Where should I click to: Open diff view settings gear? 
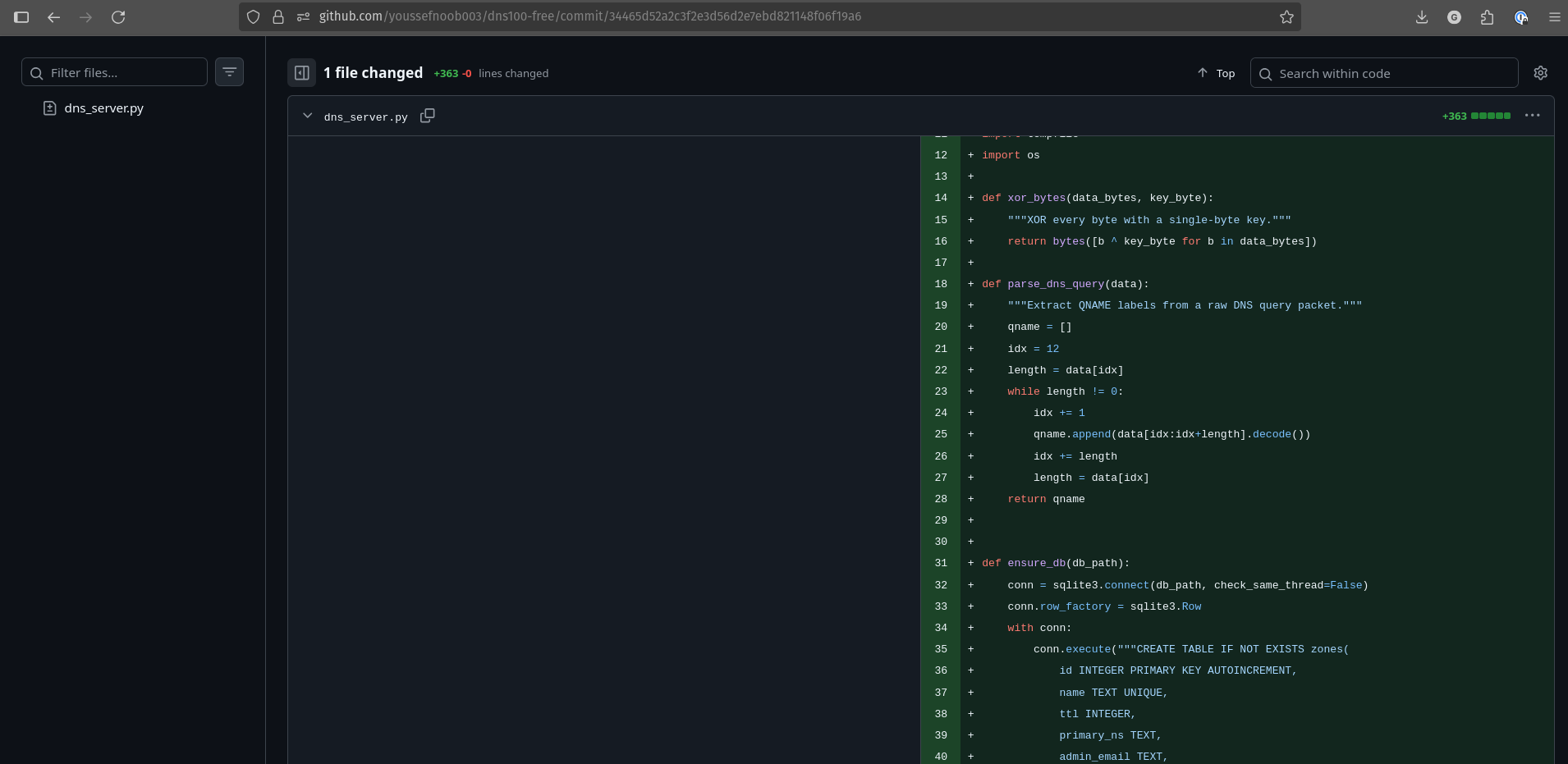pos(1540,73)
